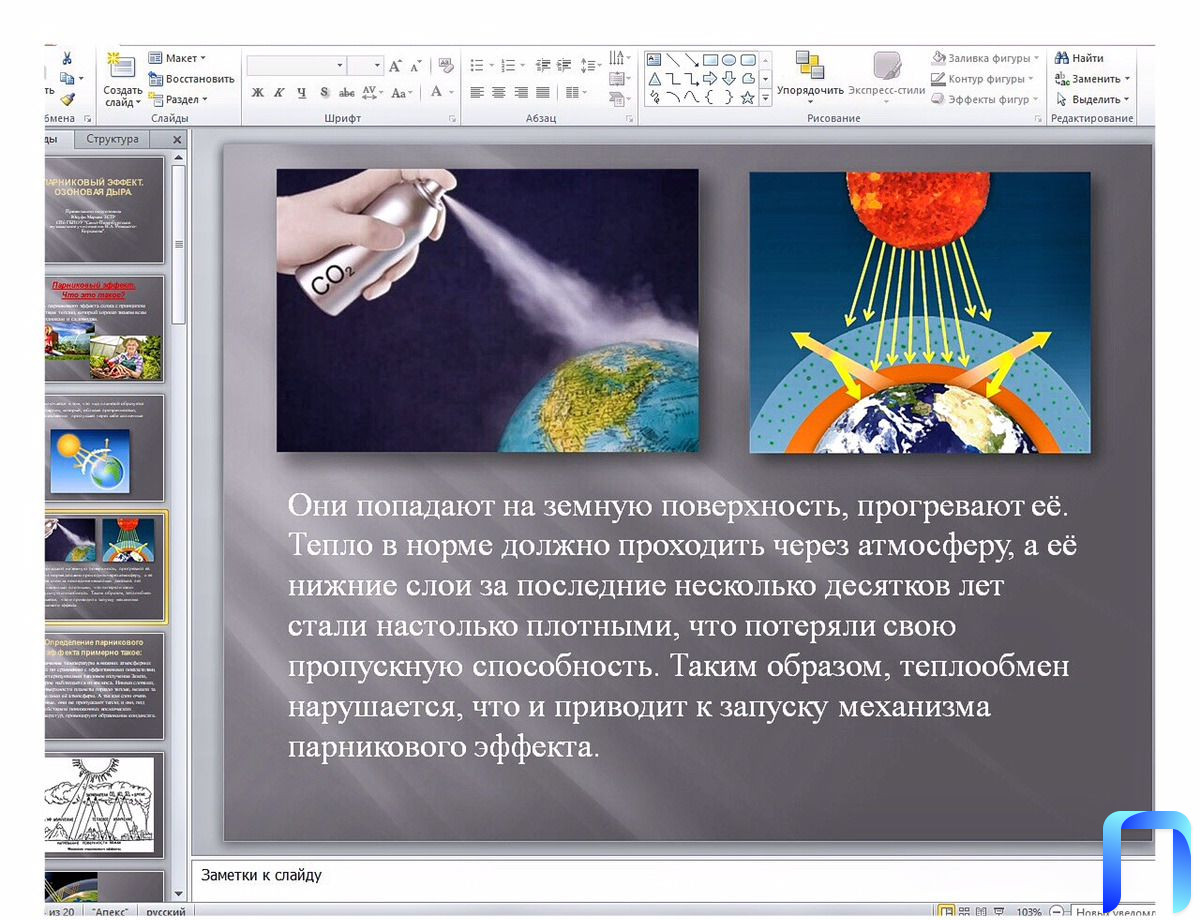Open the Выделить select dropdown
The image size is (1200, 920).
1092,99
